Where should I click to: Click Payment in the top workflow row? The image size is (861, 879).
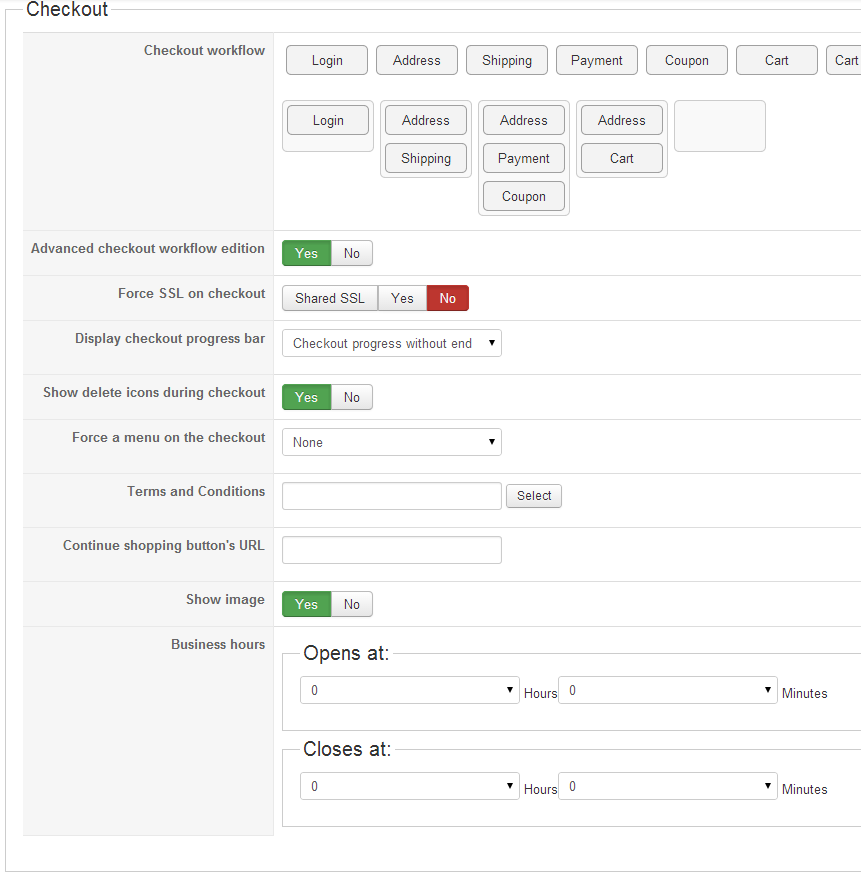[596, 60]
